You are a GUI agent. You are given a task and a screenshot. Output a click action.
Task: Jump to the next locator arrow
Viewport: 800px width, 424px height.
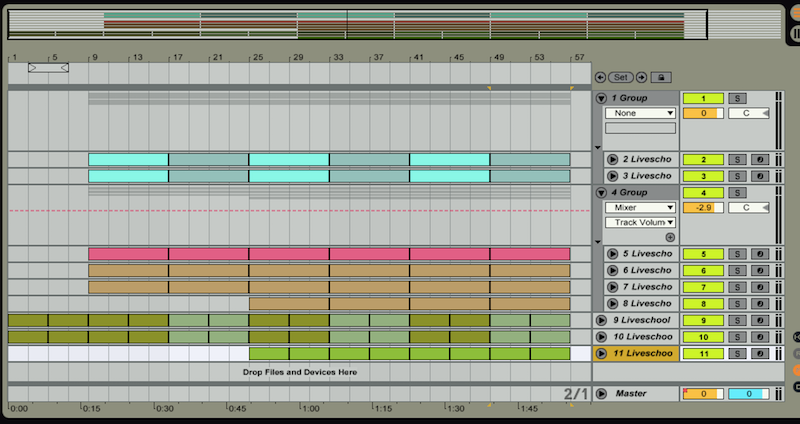point(641,78)
